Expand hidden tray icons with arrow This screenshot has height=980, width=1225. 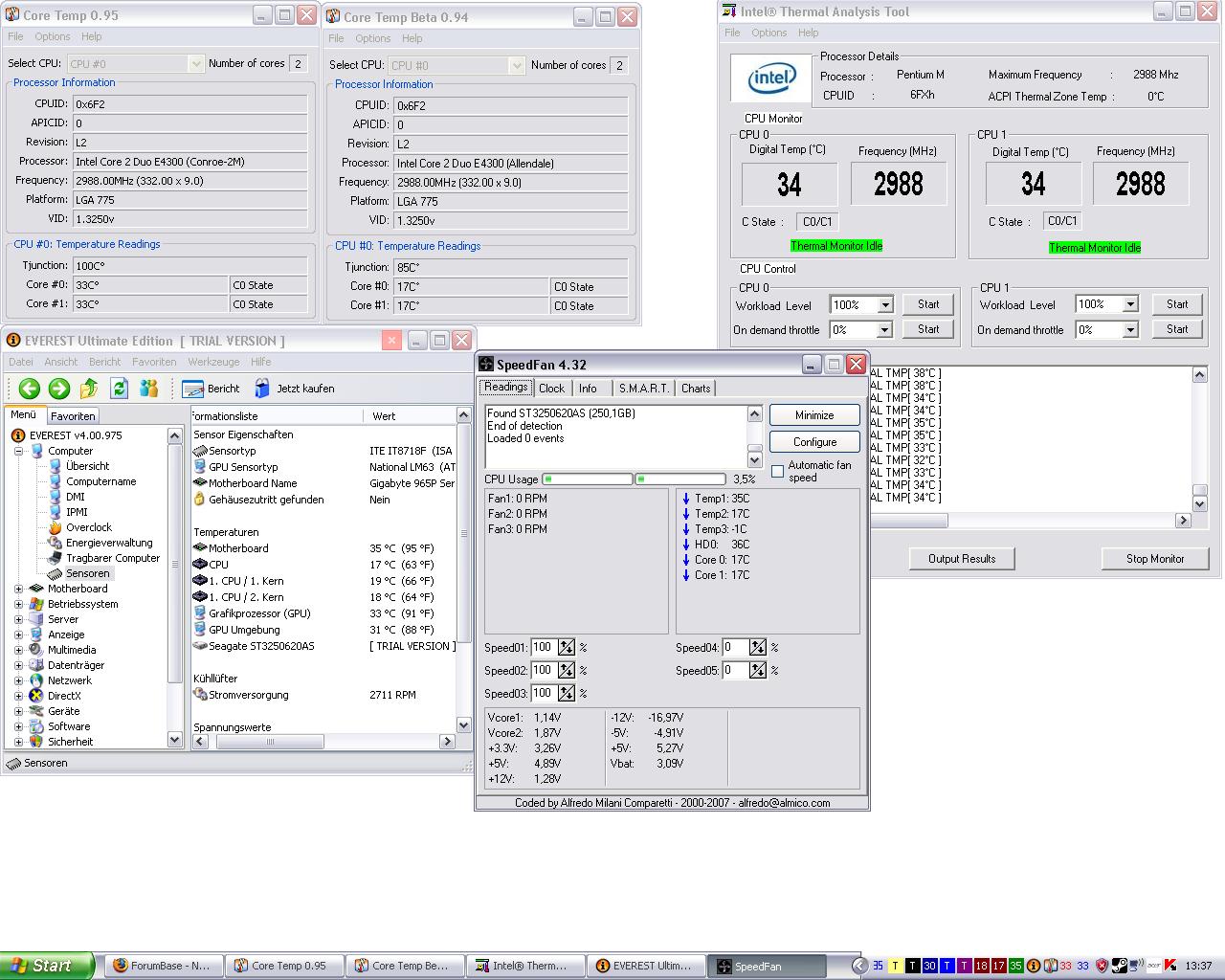(x=859, y=966)
